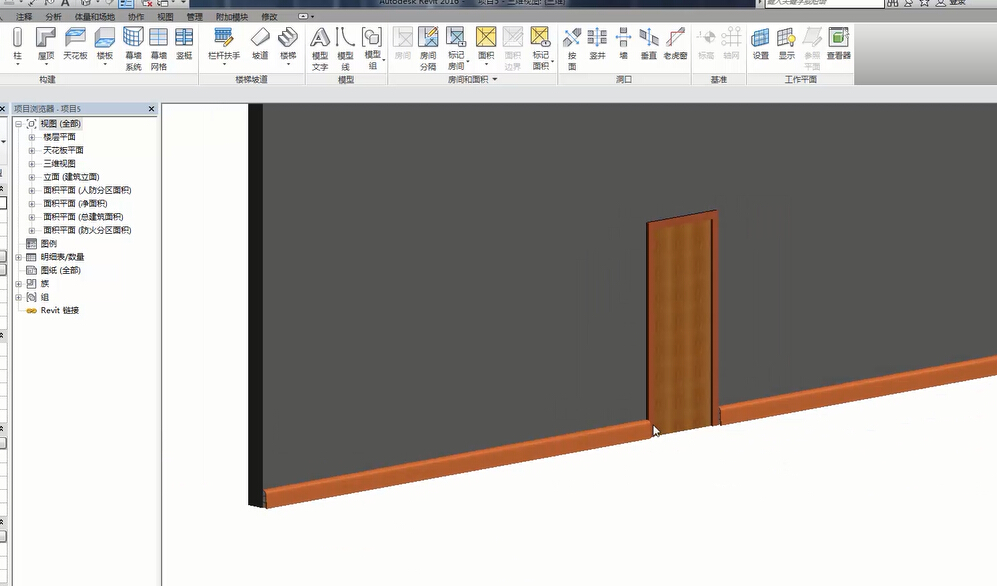997x586 pixels.
Task: Select 图例 in project browser
Action: click(49, 244)
